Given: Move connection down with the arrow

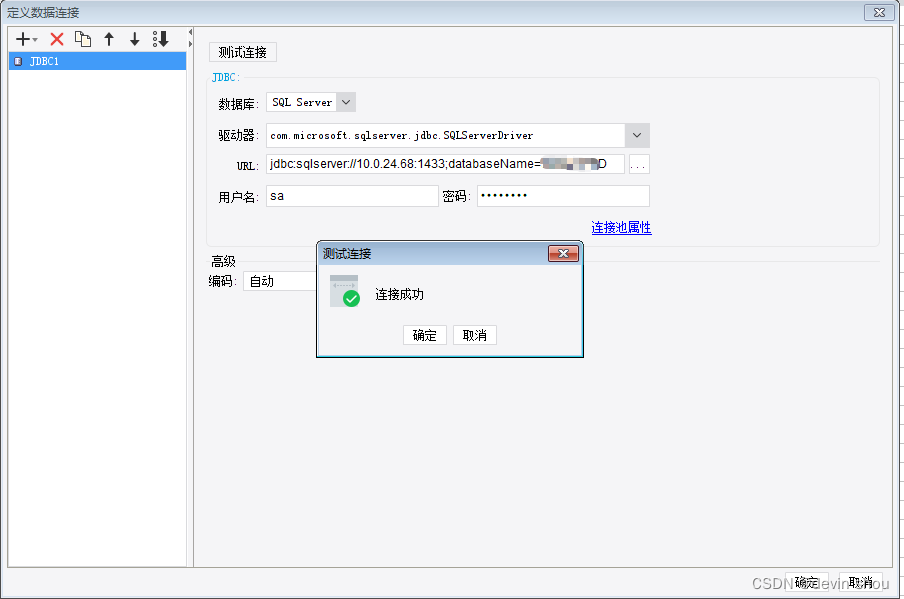Looking at the screenshot, I should 134,39.
